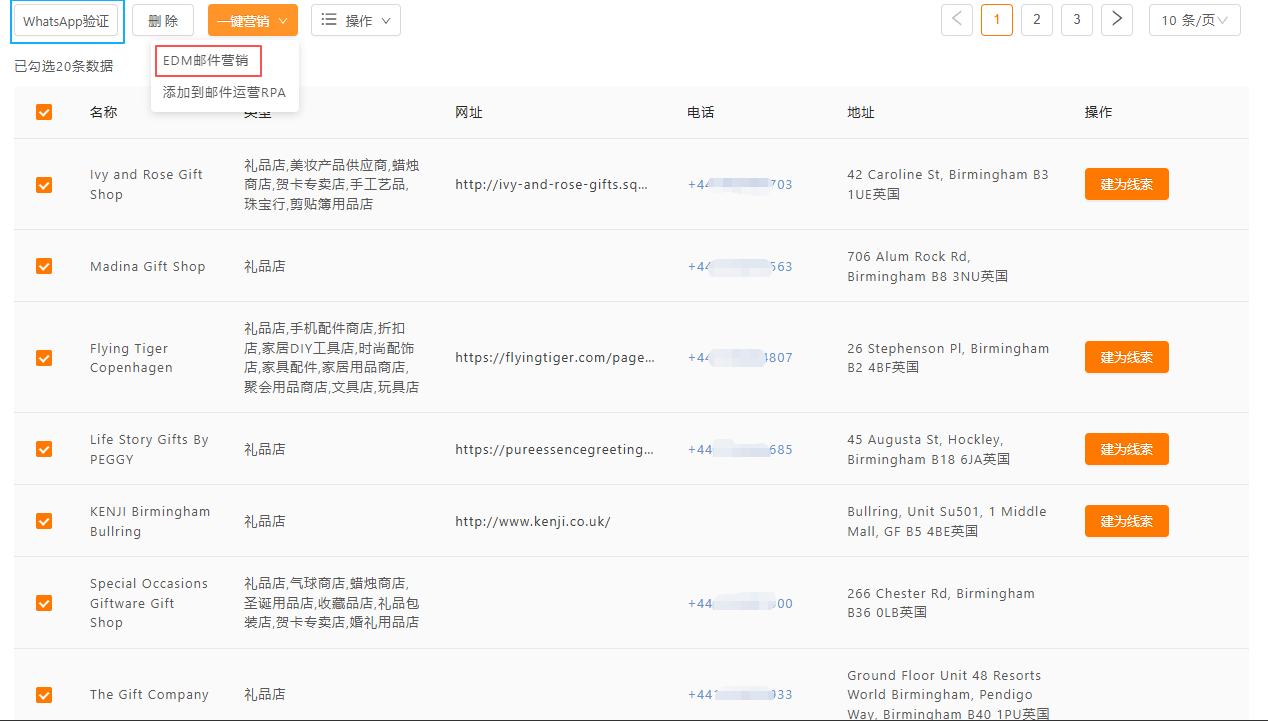Screen dimensions: 1268x721
Task: Click the 删除 button
Action: pos(163,21)
